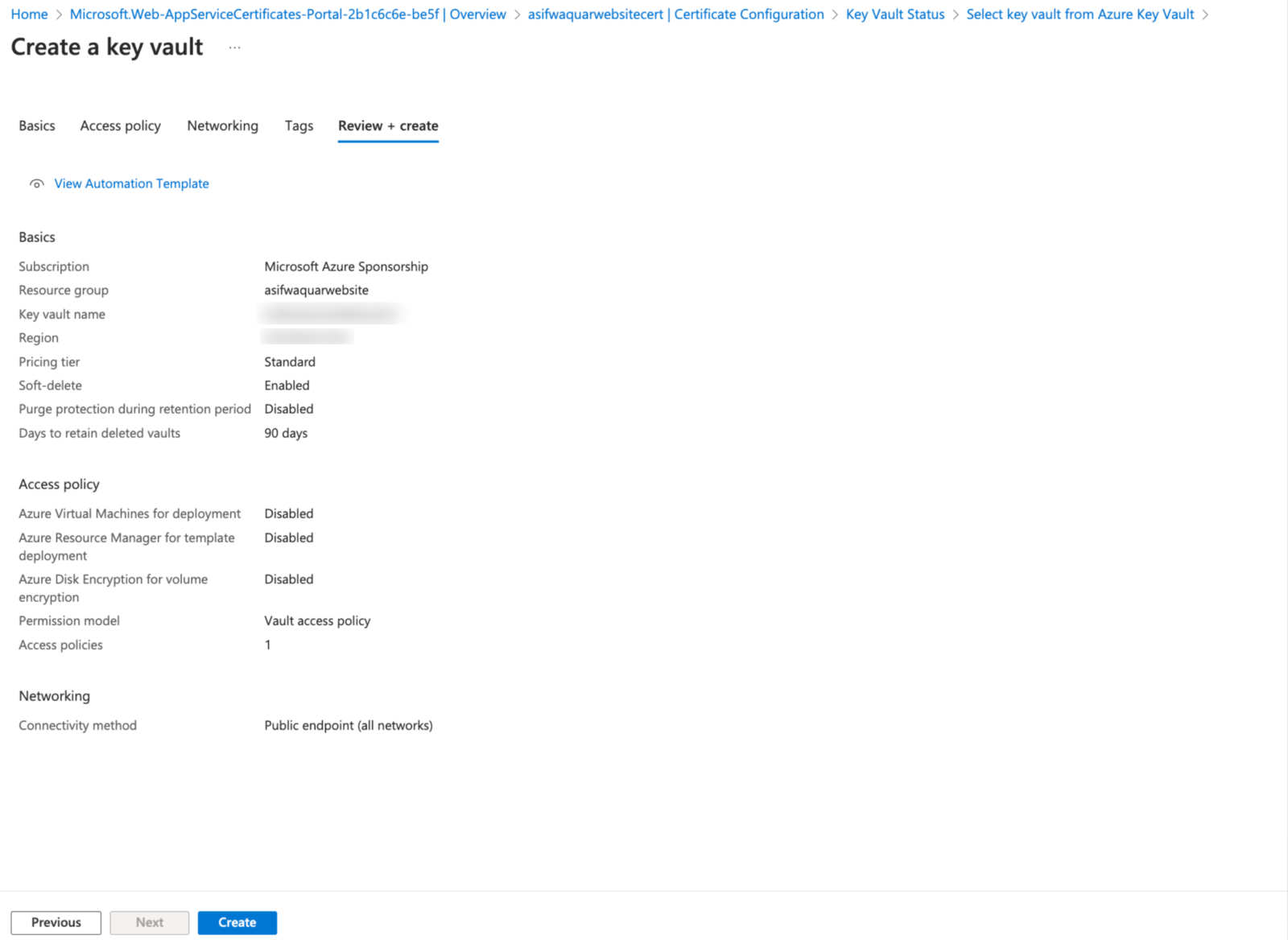Click the chevron after Certificate Configuration breadcrumb
Viewport: 1288px width, 940px height.
835,14
